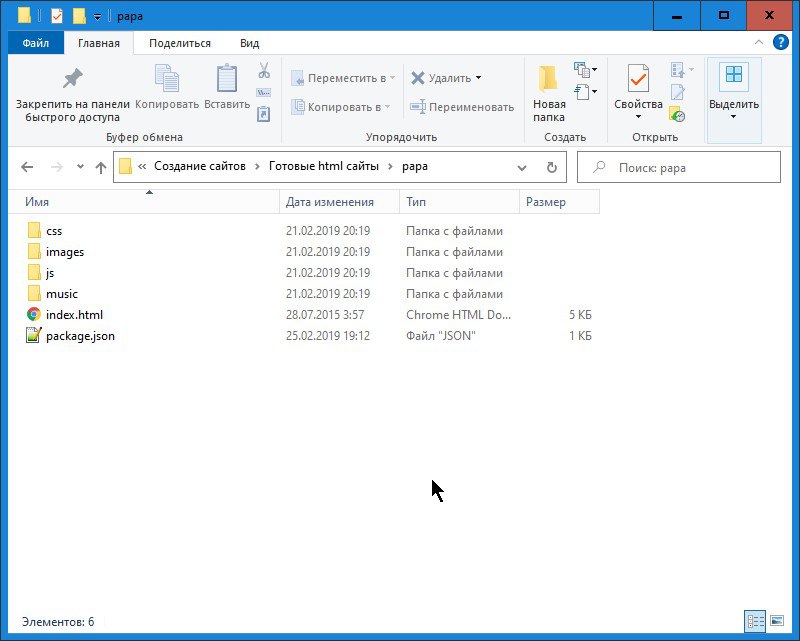Click the Properties icon with red checkmark

(638, 79)
